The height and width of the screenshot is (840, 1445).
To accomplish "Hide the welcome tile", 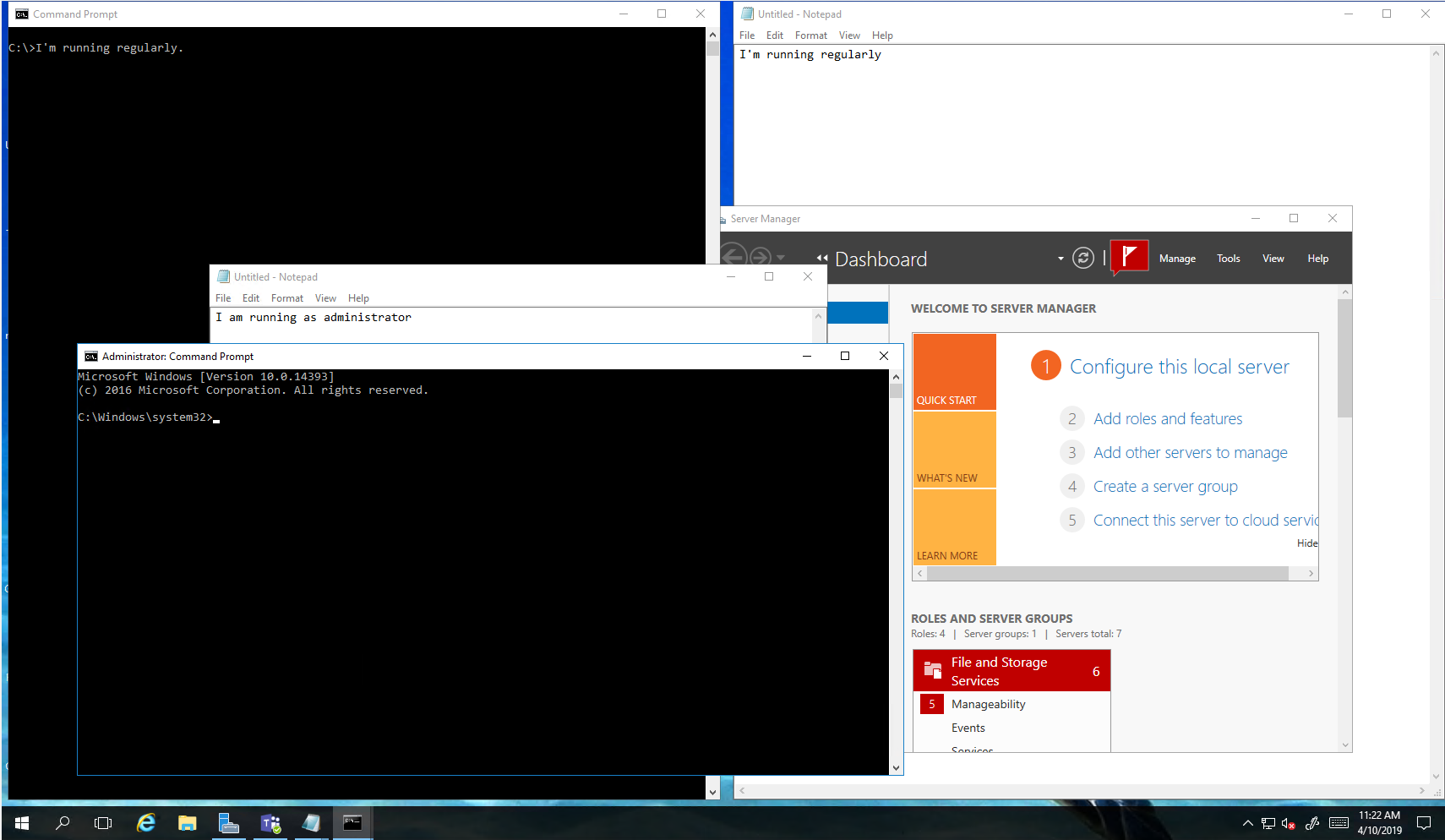I will [1307, 543].
